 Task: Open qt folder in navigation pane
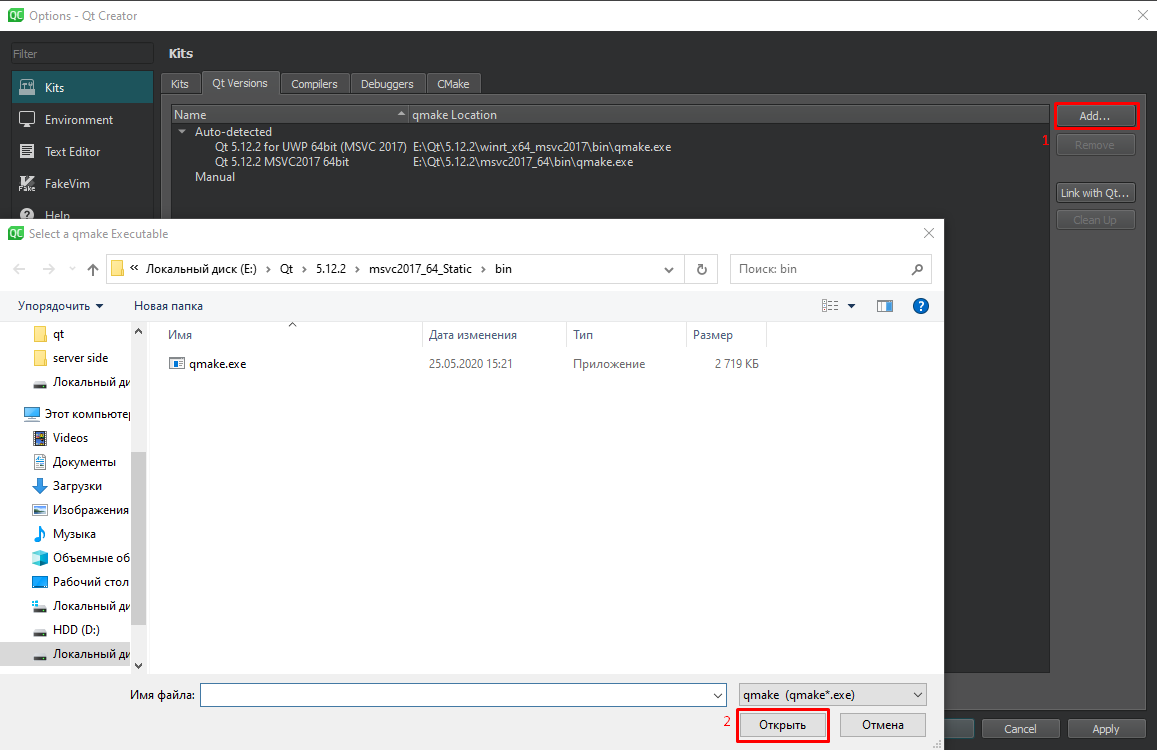click(58, 334)
